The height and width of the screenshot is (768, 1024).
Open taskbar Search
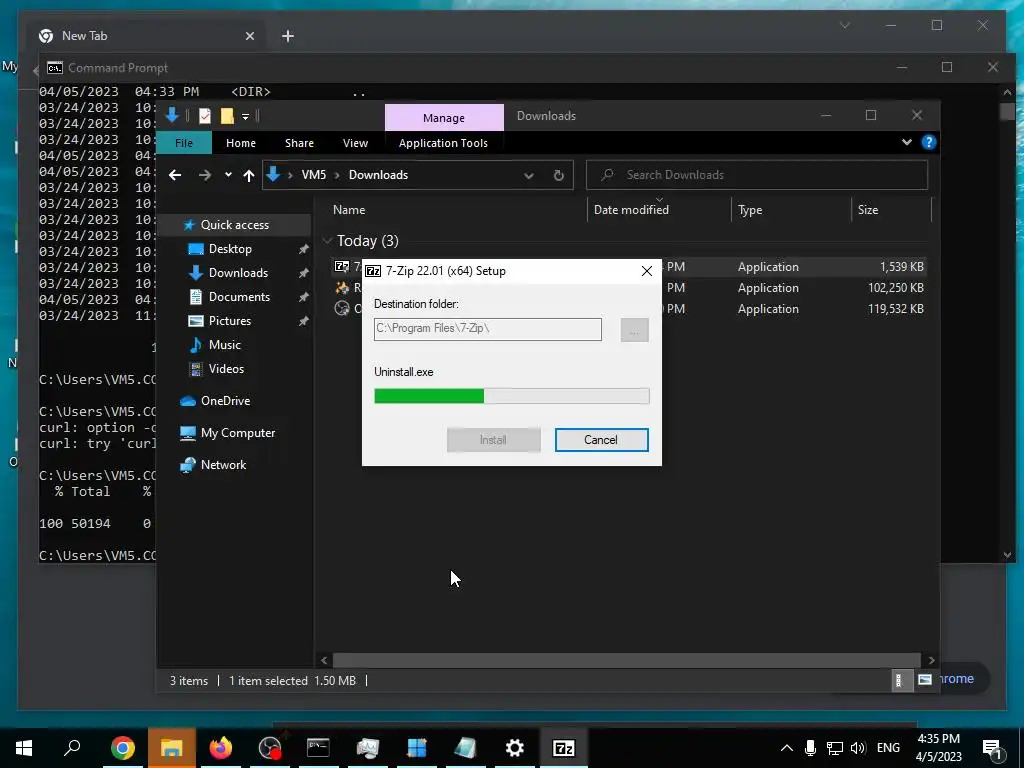pyautogui.click(x=72, y=748)
